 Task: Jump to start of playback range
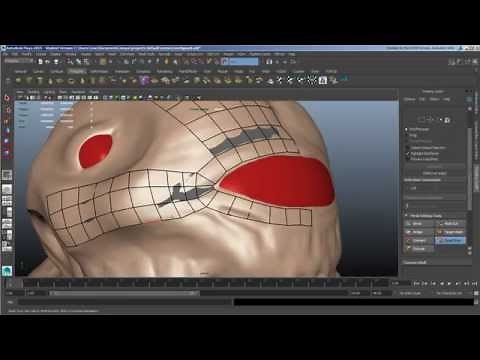[x=417, y=284]
